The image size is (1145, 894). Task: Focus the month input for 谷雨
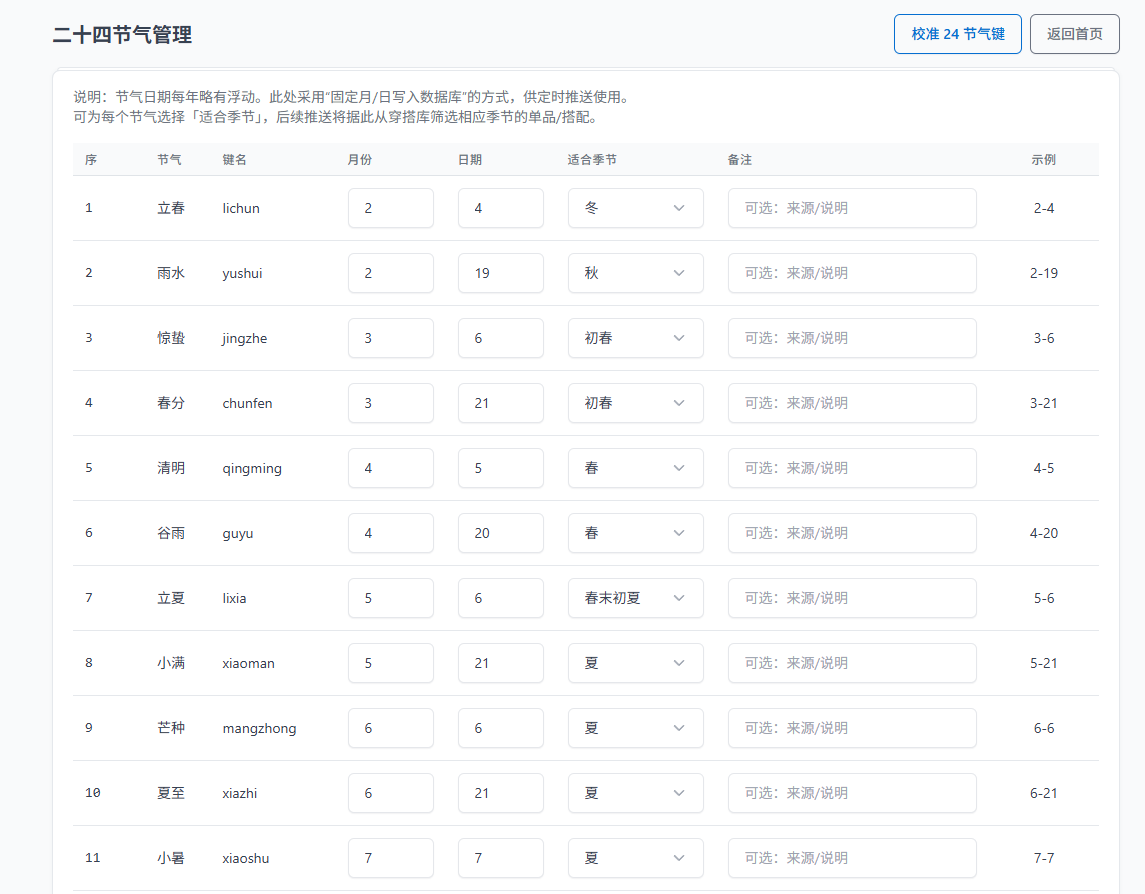tap(390, 533)
